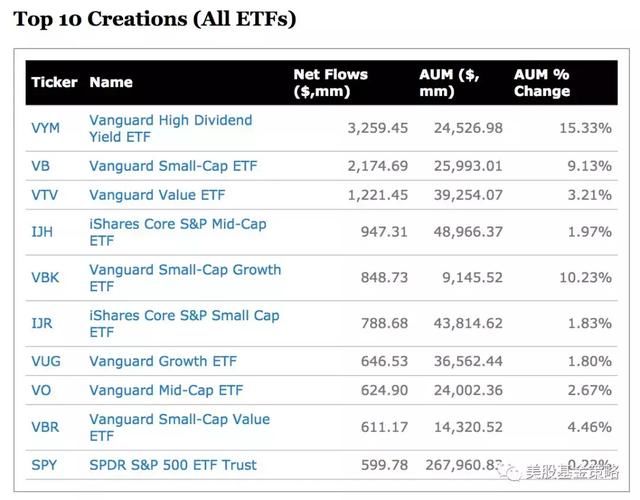Click the VBR ticker link
640x500 pixels.
(45, 427)
